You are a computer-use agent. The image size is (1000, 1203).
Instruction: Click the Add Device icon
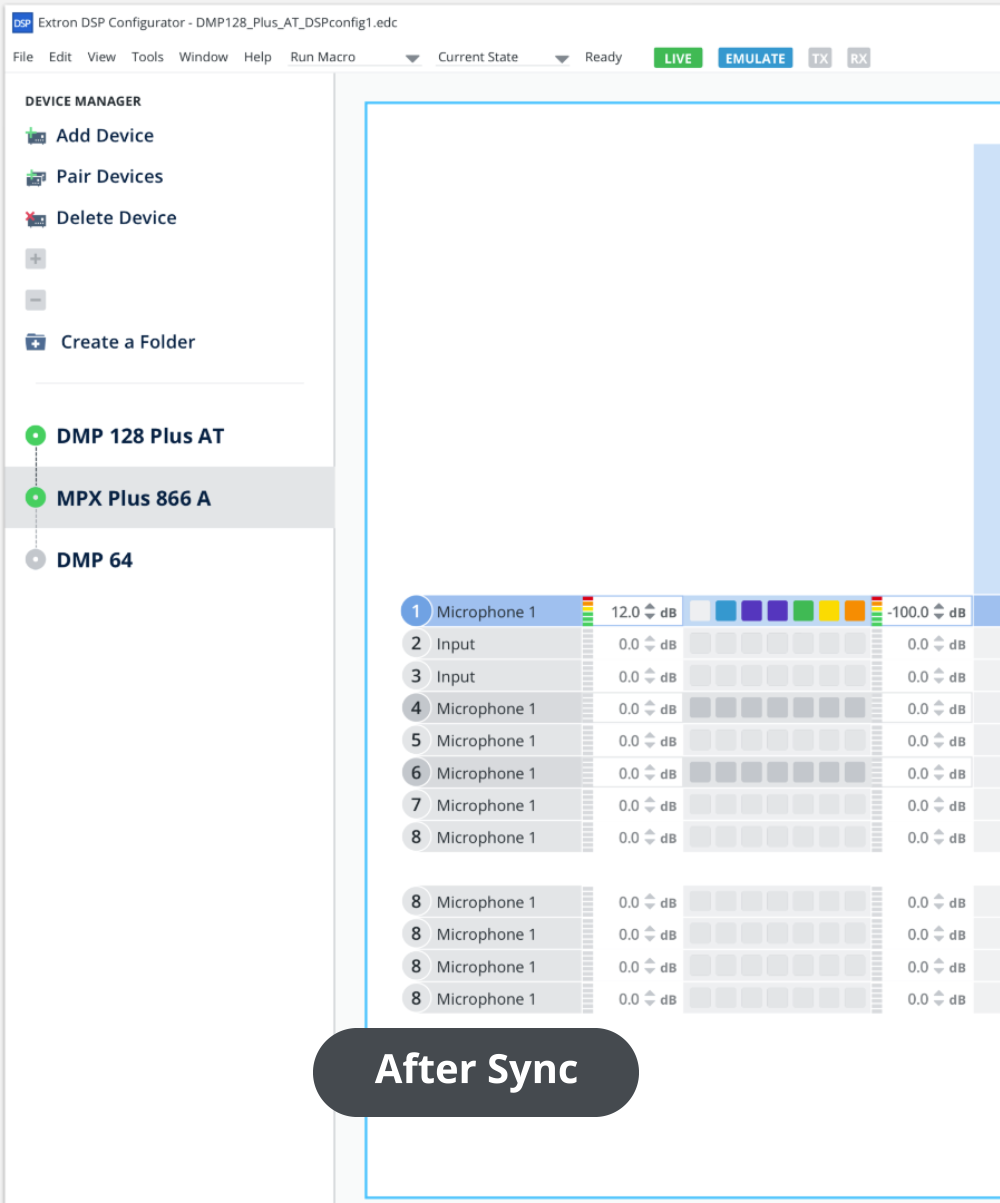pos(33,135)
